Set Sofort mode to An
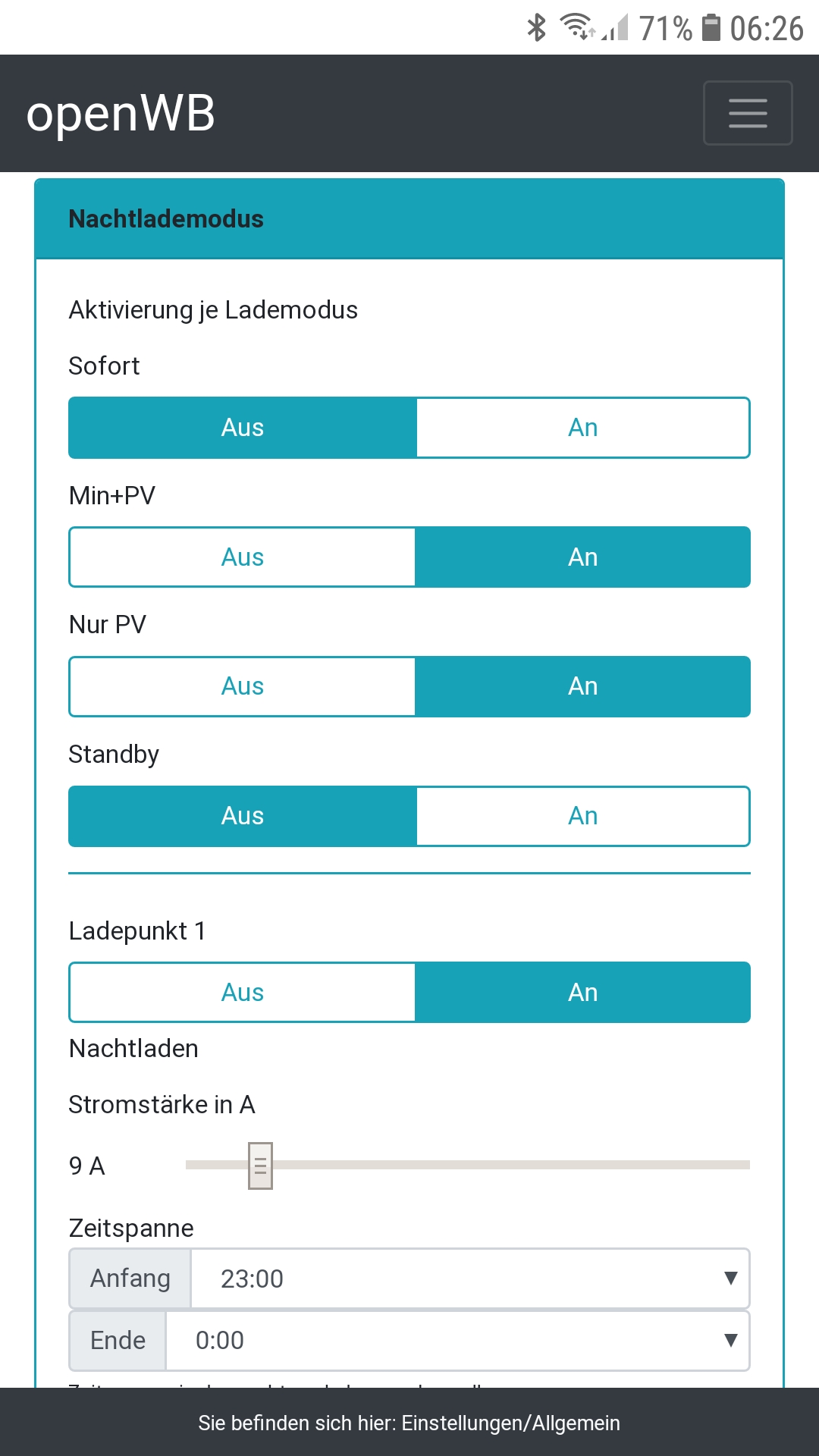The image size is (819, 1456). point(582,428)
